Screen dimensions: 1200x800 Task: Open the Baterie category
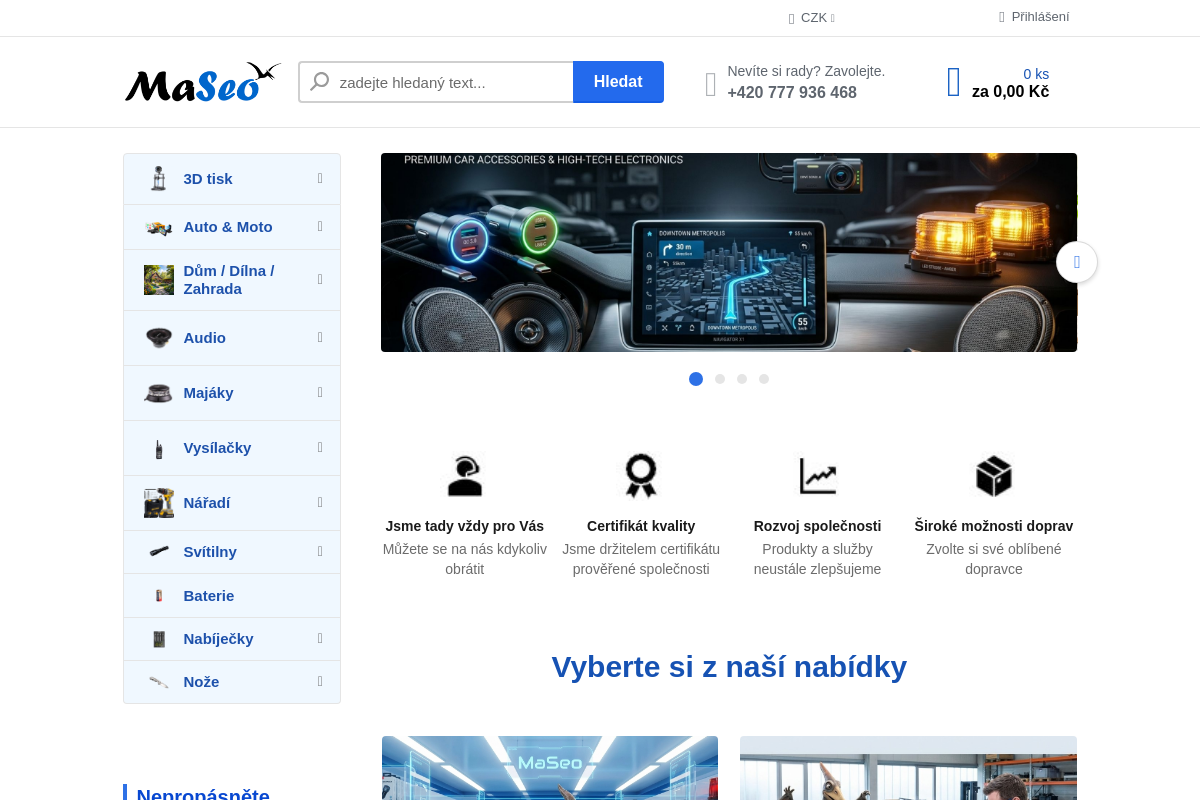tap(208, 596)
